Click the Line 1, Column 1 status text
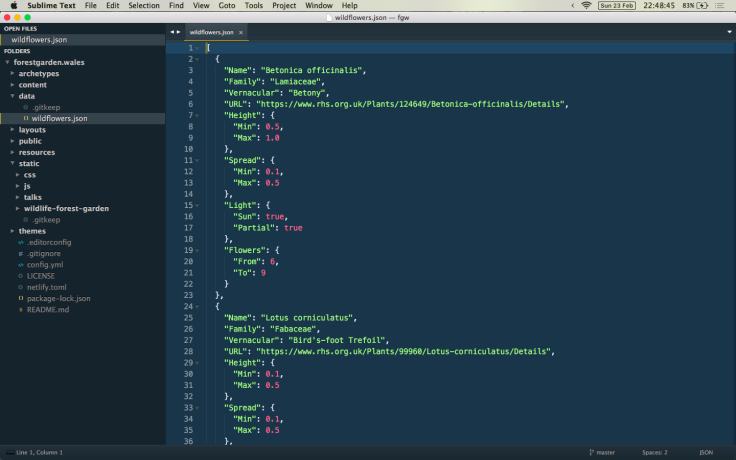 [x=39, y=452]
